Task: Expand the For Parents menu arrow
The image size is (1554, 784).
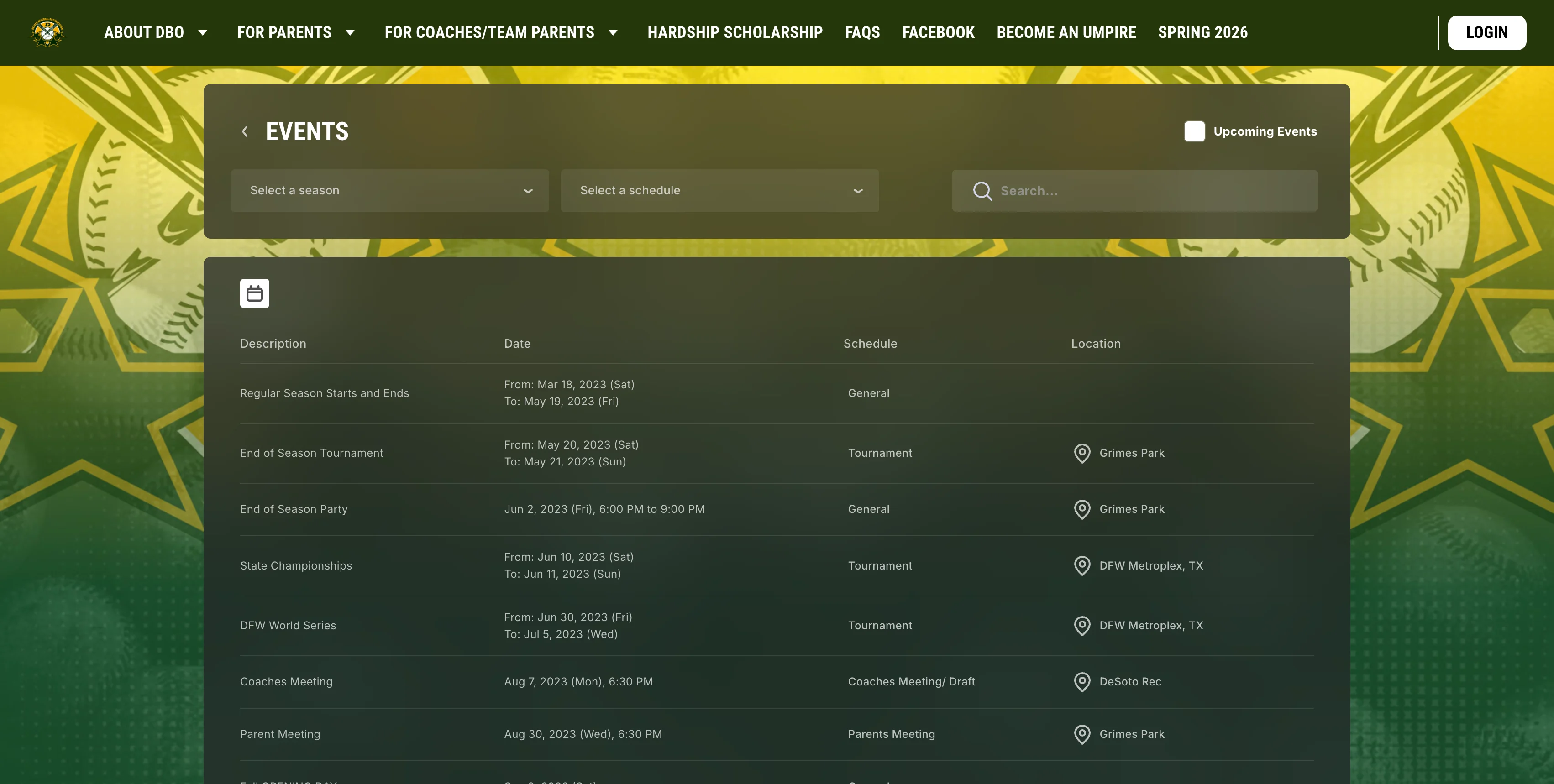Action: pos(350,32)
